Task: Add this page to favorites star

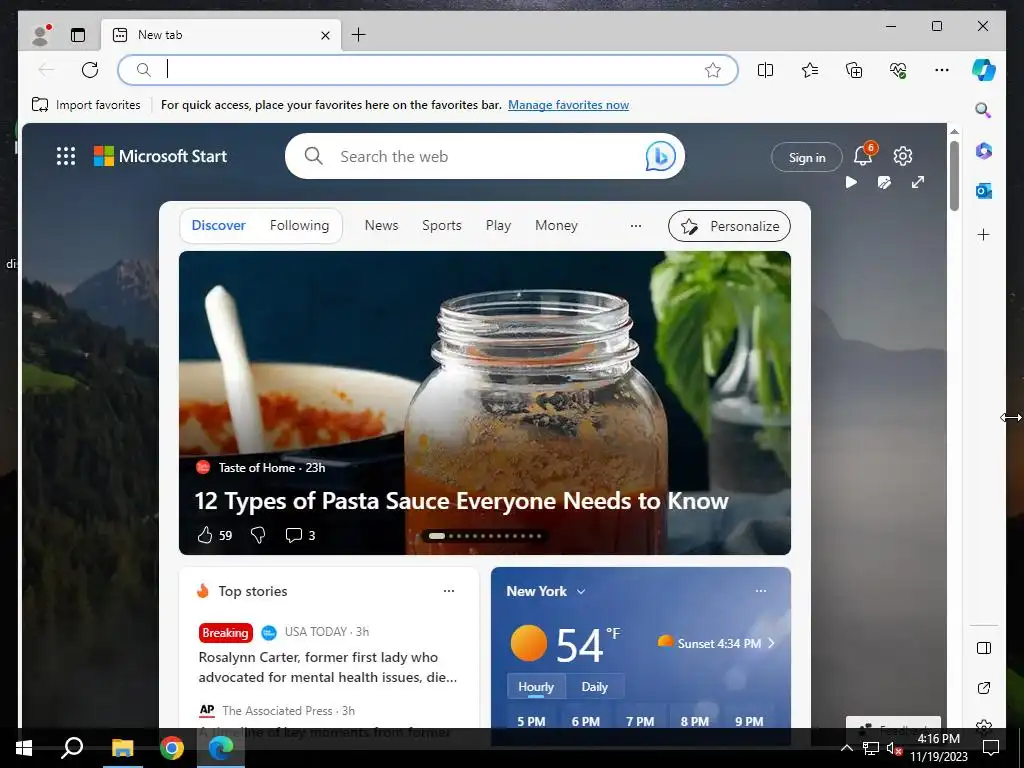Action: click(x=713, y=70)
